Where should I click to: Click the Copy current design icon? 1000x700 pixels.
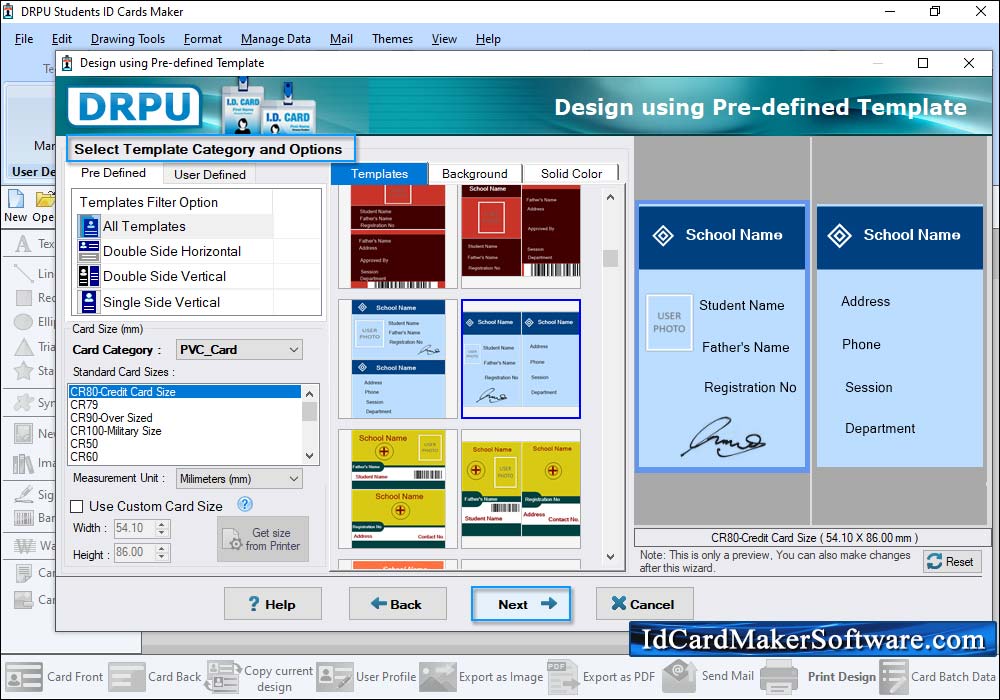tap(223, 676)
